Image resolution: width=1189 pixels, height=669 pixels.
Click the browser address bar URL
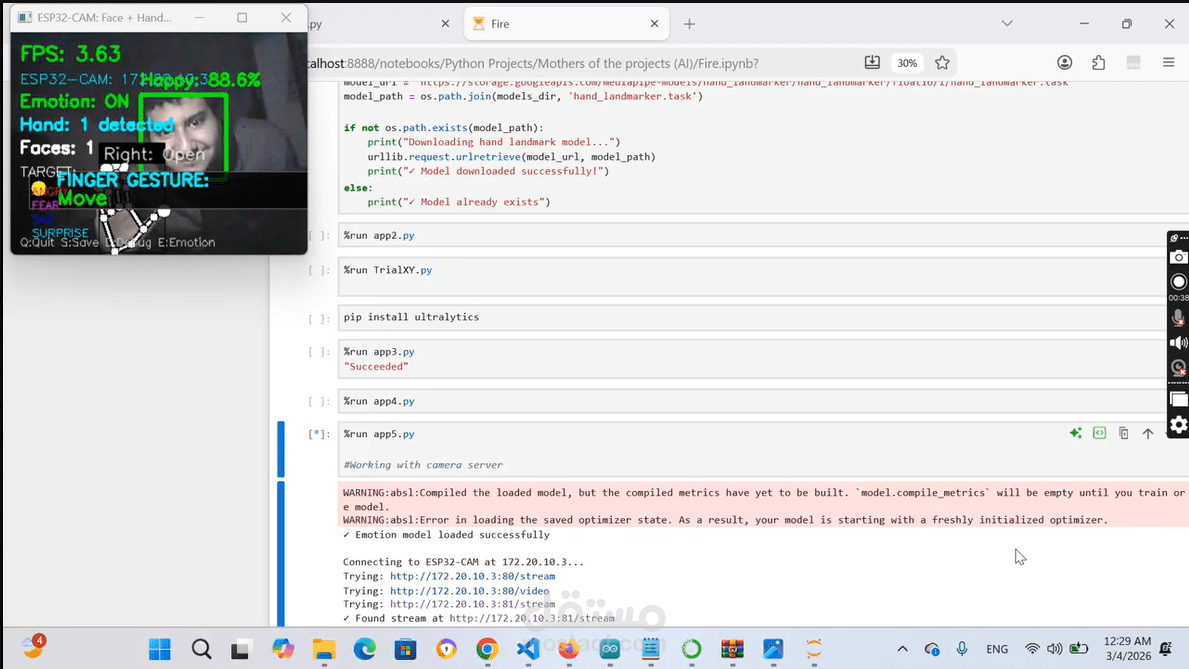pos(533,64)
